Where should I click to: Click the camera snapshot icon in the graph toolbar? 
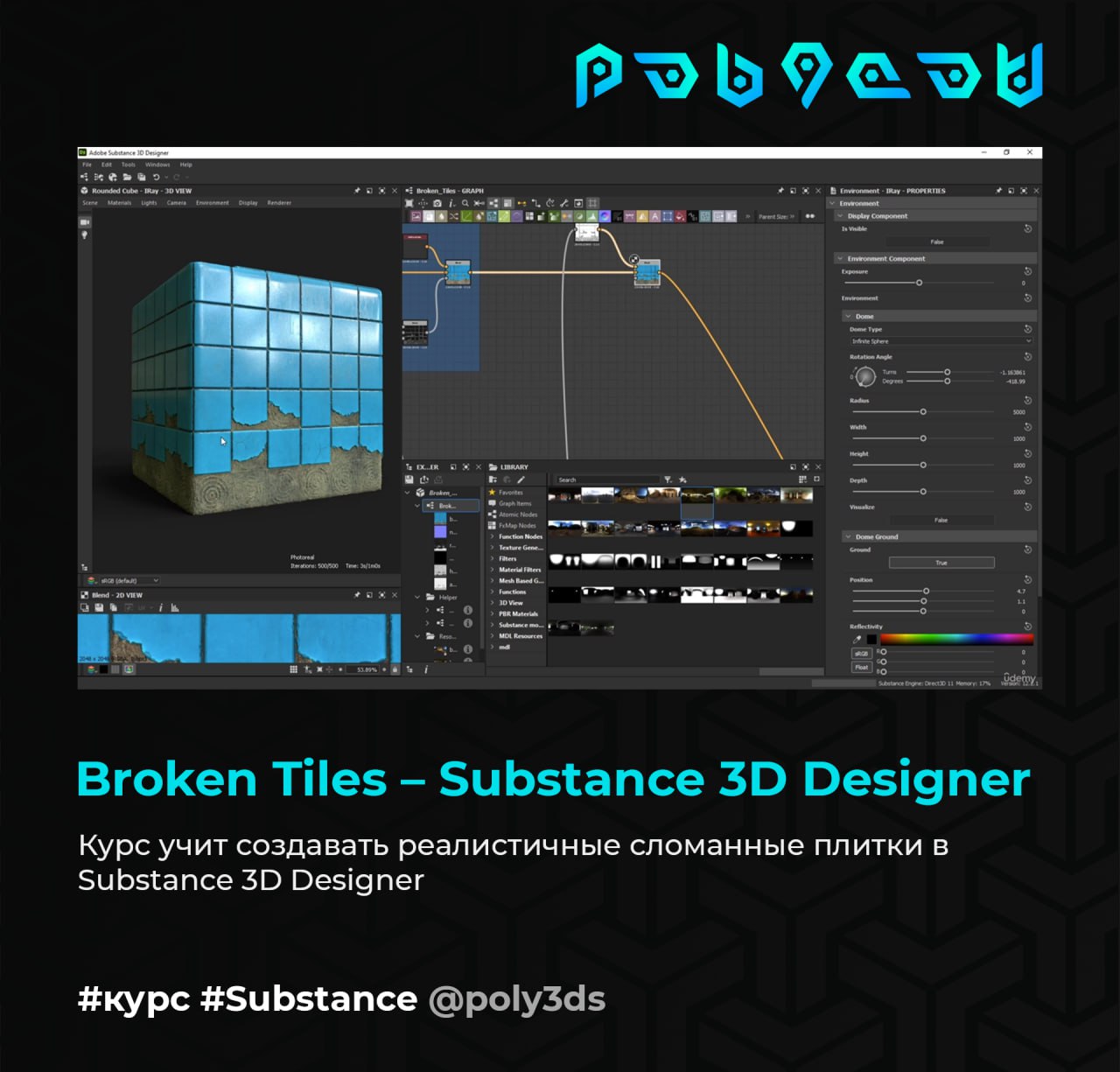tap(437, 203)
